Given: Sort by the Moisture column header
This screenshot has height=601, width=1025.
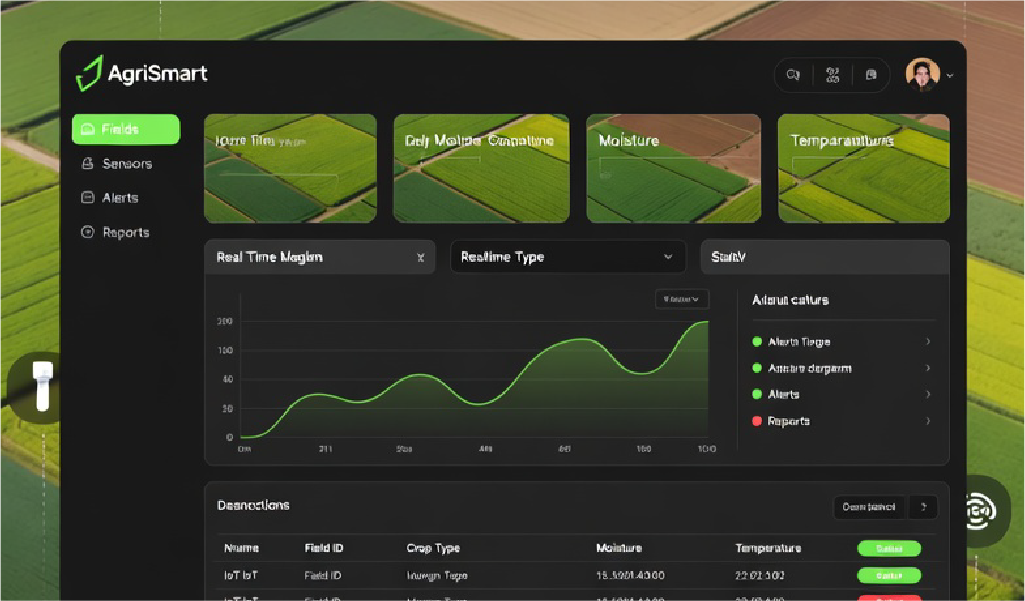Looking at the screenshot, I should pyautogui.click(x=618, y=548).
